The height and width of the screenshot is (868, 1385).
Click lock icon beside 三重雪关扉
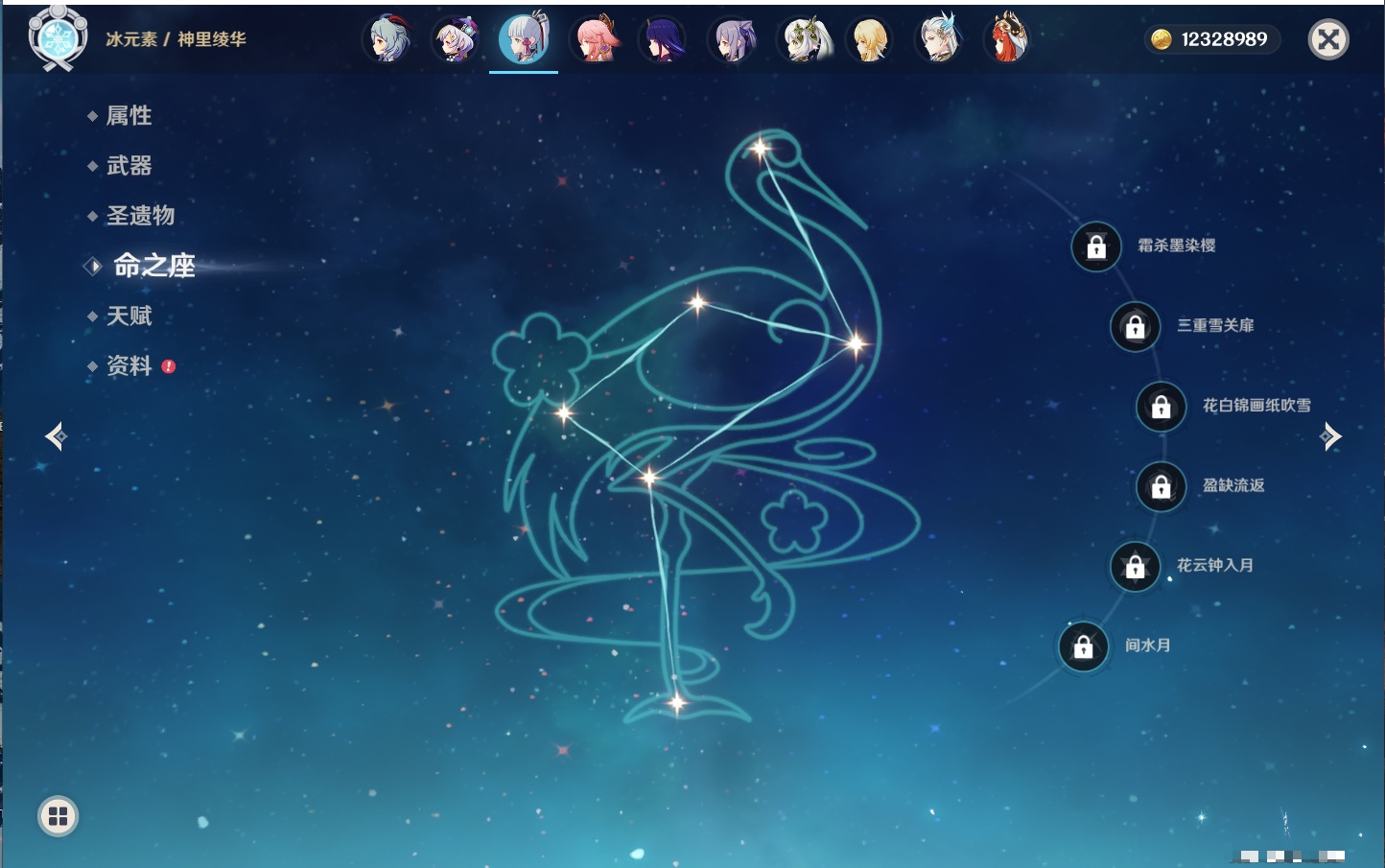click(x=1135, y=327)
